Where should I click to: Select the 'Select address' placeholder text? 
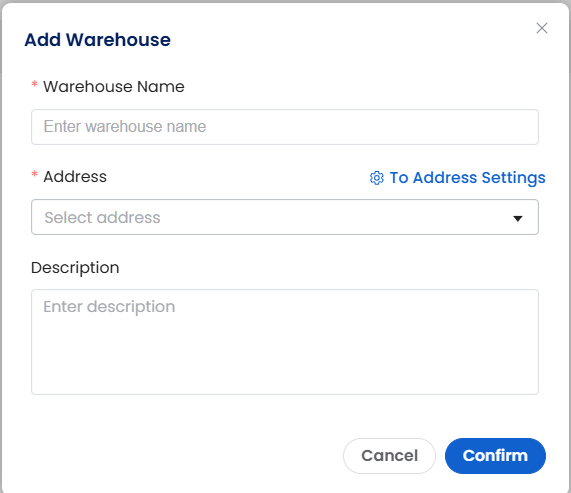(x=102, y=218)
